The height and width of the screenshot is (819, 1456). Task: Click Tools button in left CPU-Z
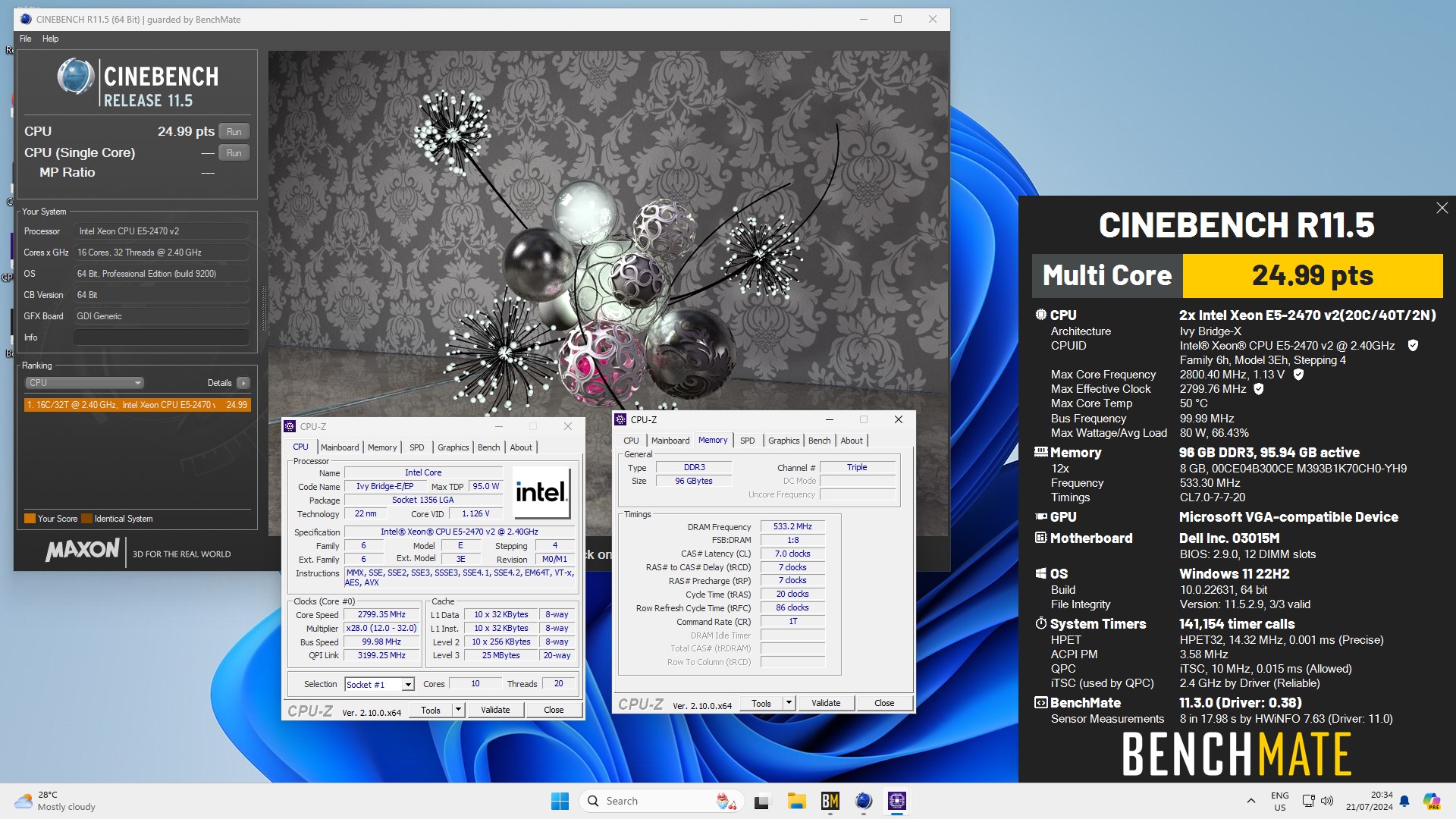click(431, 711)
